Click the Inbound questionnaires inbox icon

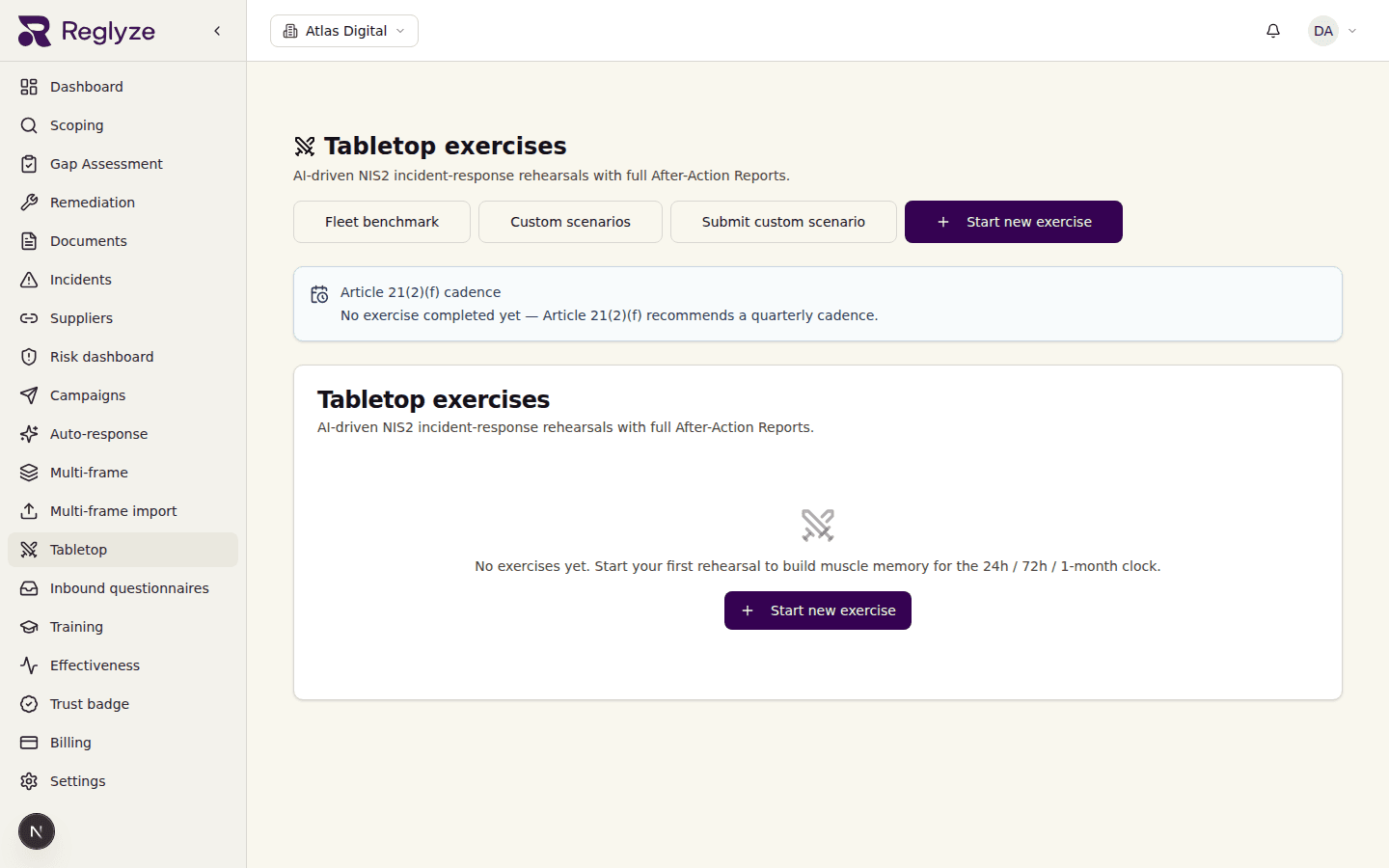click(x=29, y=588)
